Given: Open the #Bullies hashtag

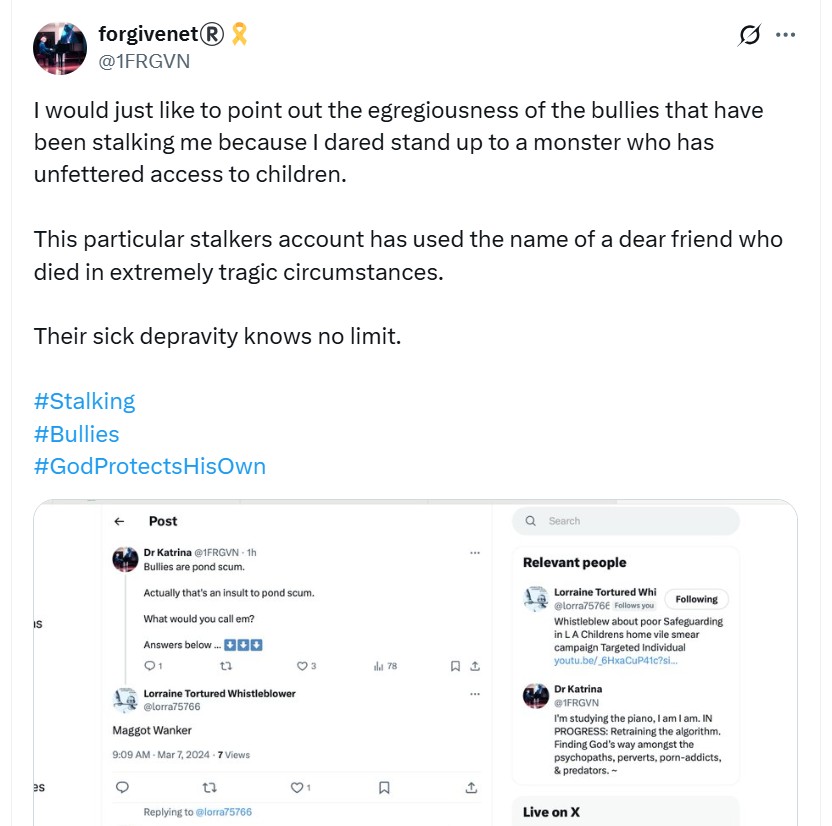Looking at the screenshot, I should click(76, 434).
